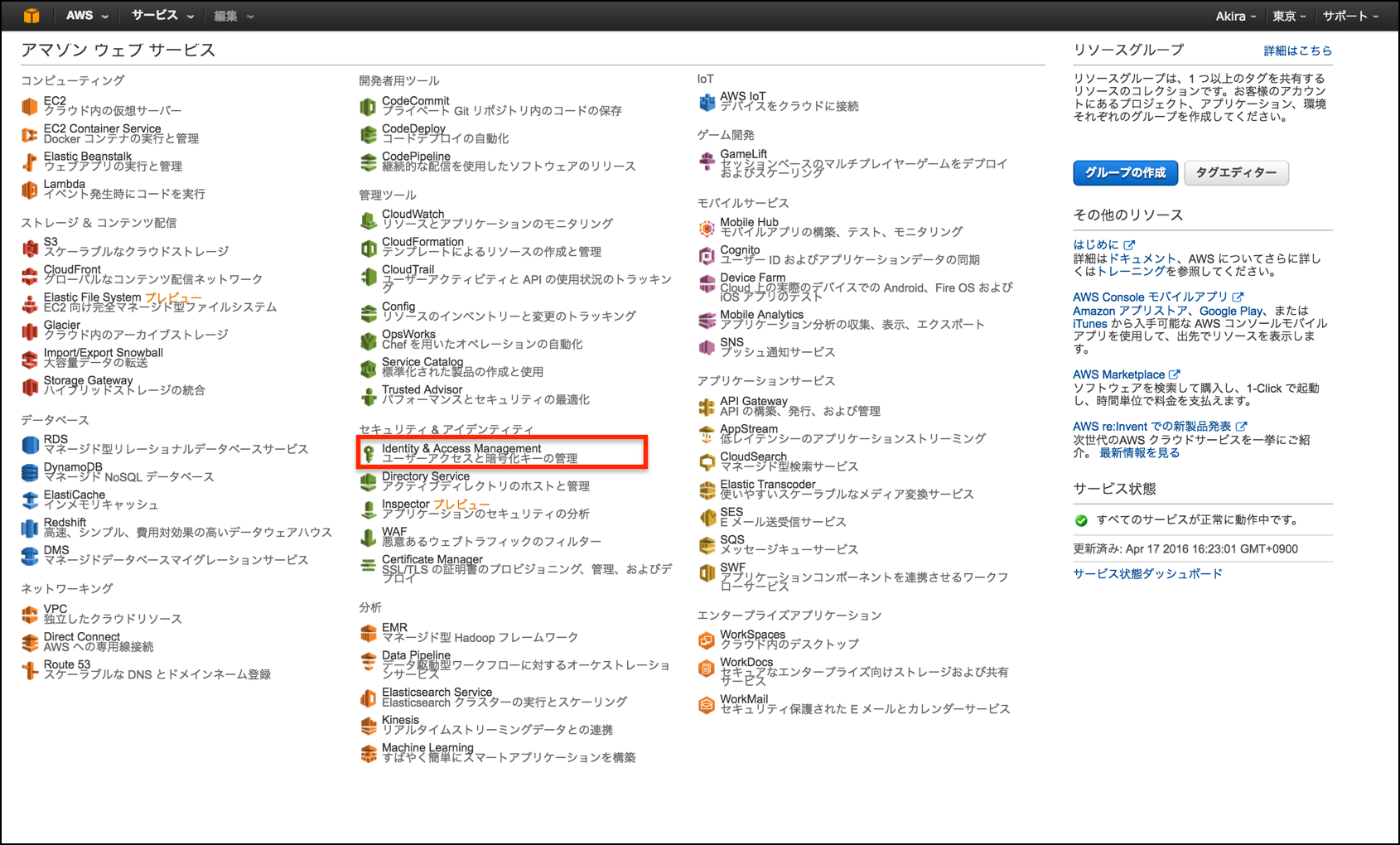Viewport: 1400px width, 845px height.
Task: Open the SNS push notification service
Action: click(732, 341)
